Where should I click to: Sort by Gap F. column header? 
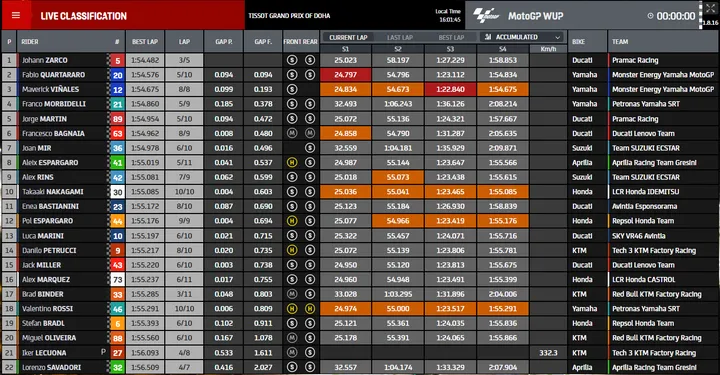click(x=263, y=41)
